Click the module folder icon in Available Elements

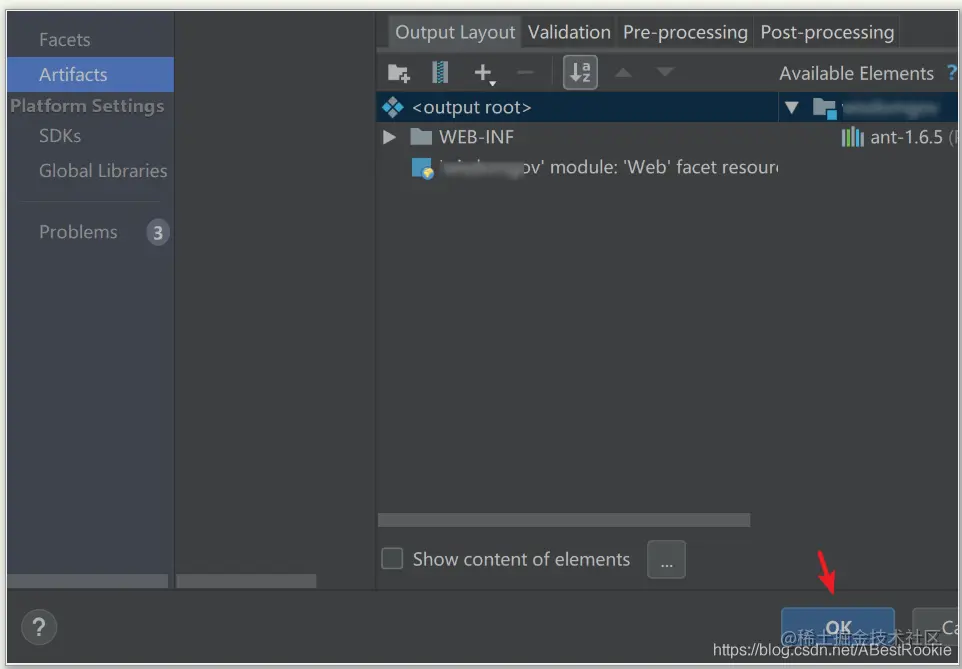pyautogui.click(x=825, y=109)
